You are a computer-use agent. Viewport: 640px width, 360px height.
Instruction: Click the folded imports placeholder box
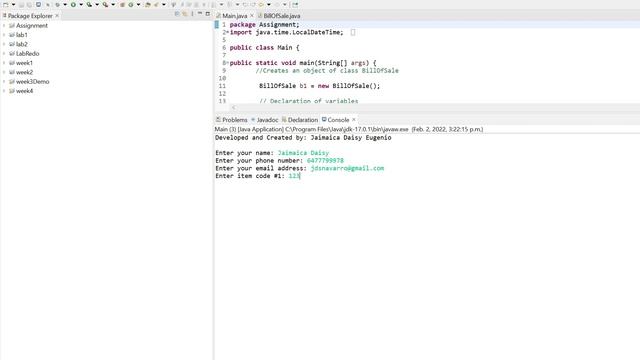353,32
